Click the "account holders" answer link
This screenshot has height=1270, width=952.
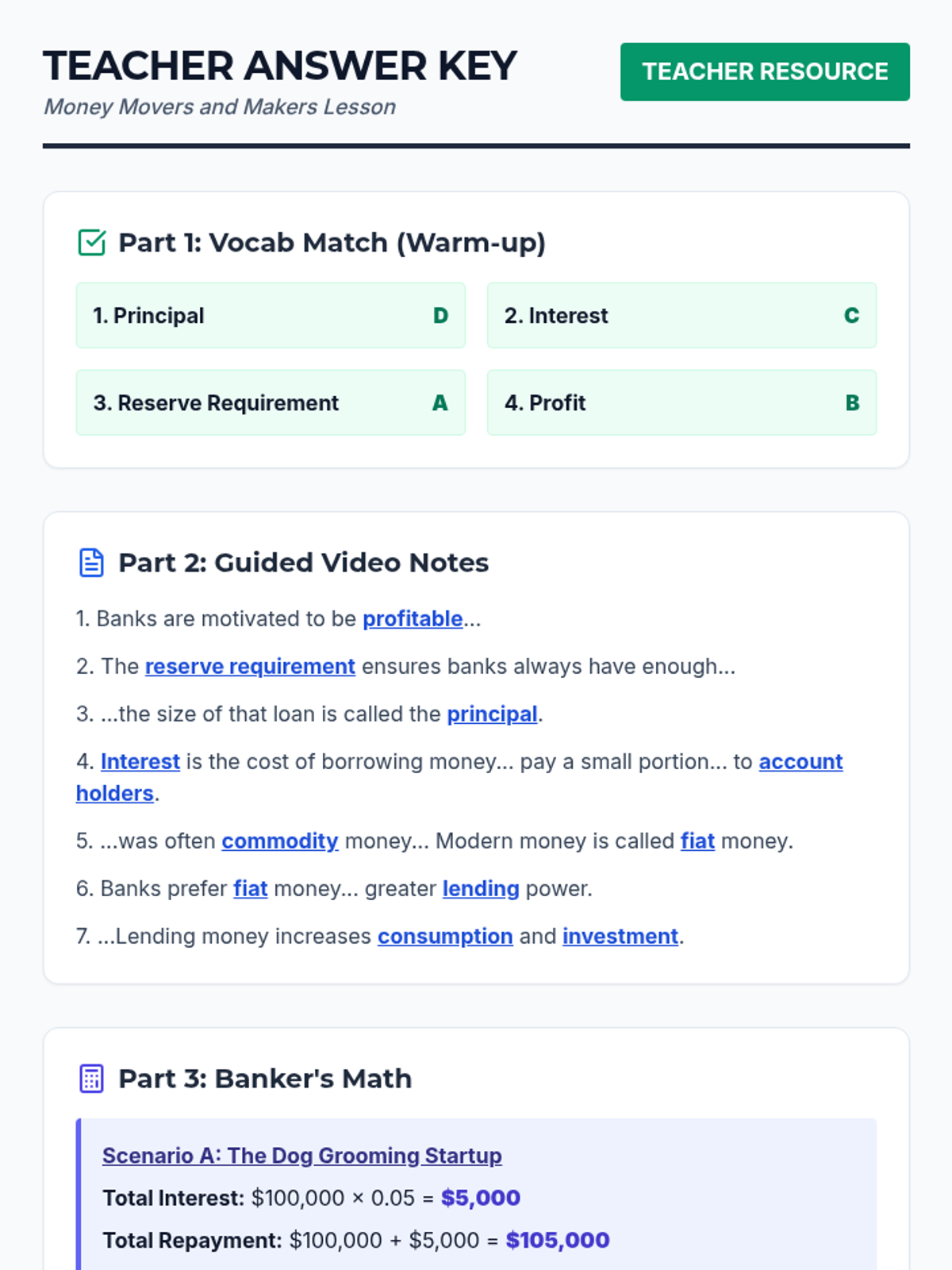[800, 762]
